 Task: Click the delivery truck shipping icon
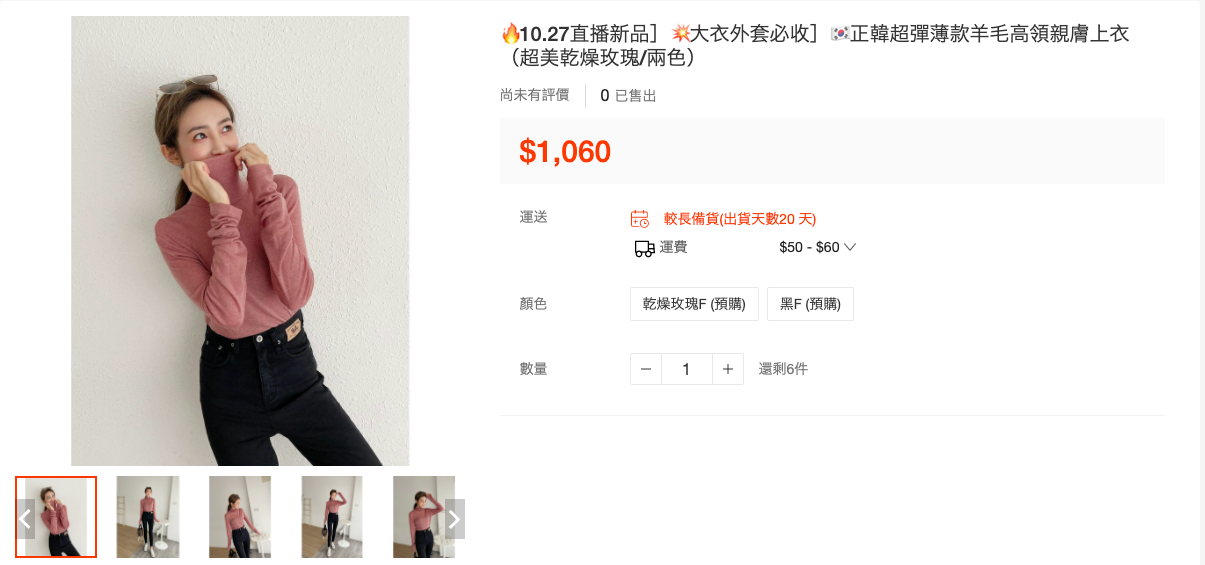click(645, 248)
